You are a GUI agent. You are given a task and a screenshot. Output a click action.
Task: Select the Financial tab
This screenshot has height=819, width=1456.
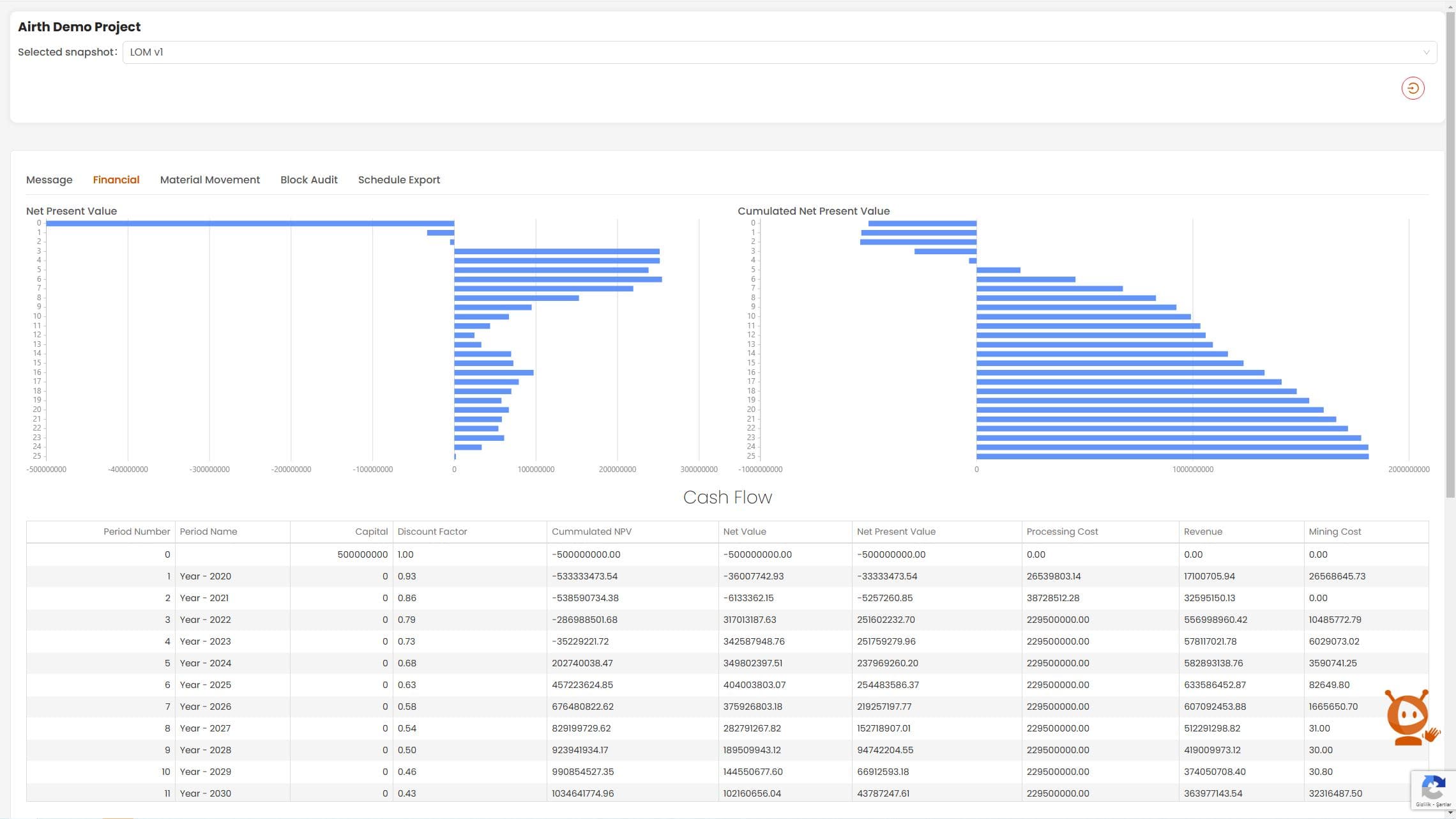coord(116,180)
